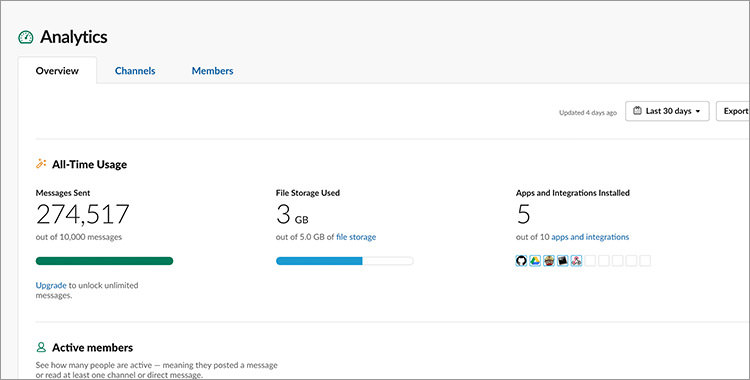Click the Export button
Screen dimensions: 750x380
pyautogui.click(x=733, y=111)
